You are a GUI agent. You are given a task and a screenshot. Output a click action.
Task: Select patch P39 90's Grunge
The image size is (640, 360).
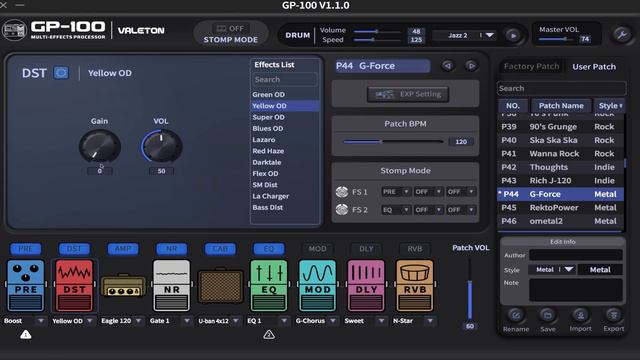560,127
